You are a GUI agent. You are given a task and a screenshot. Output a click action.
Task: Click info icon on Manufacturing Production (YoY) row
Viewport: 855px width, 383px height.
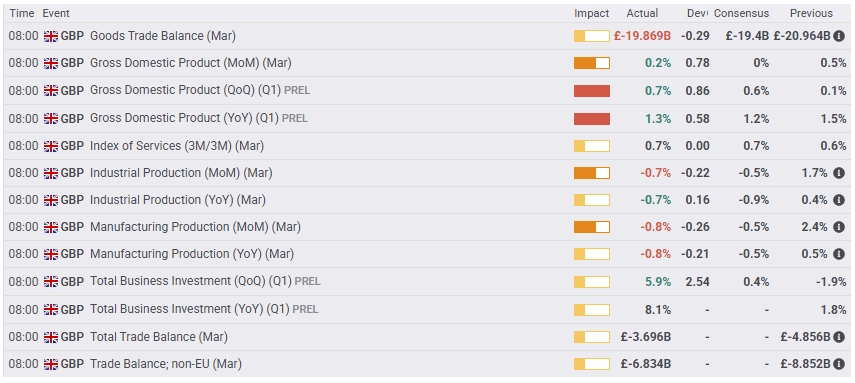[x=840, y=254]
